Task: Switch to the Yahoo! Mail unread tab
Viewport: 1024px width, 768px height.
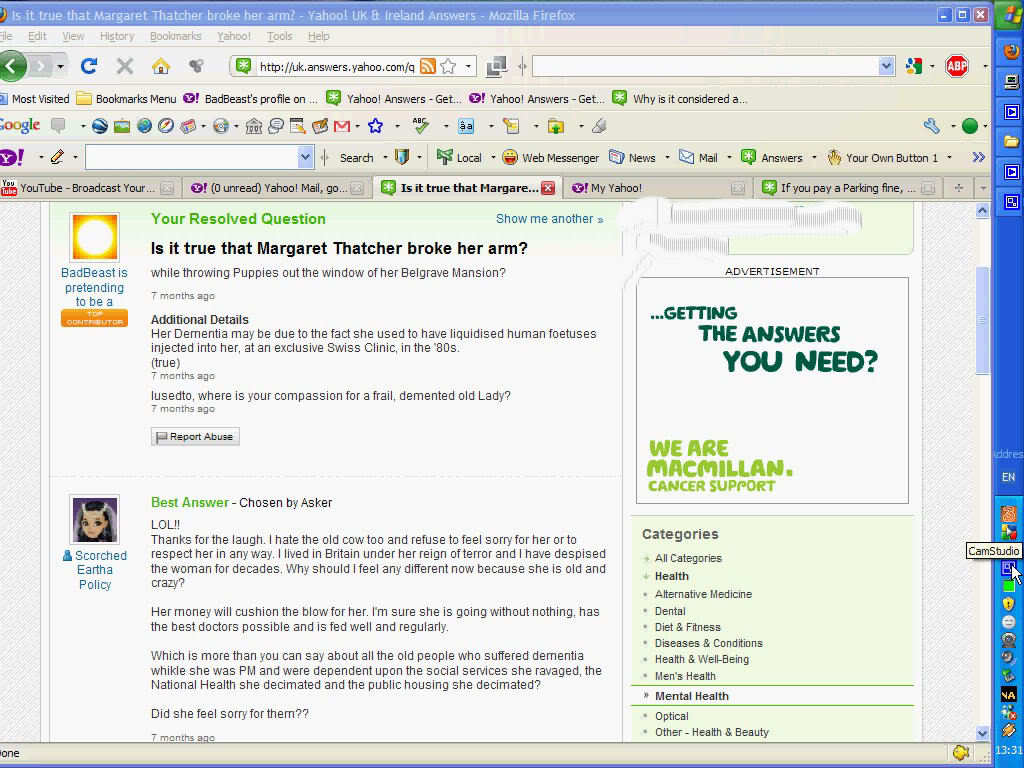Action: click(278, 188)
